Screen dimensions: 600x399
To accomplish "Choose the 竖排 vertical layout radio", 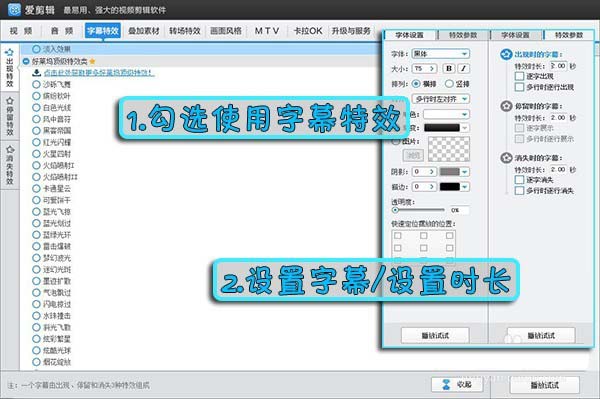I will (x=449, y=83).
